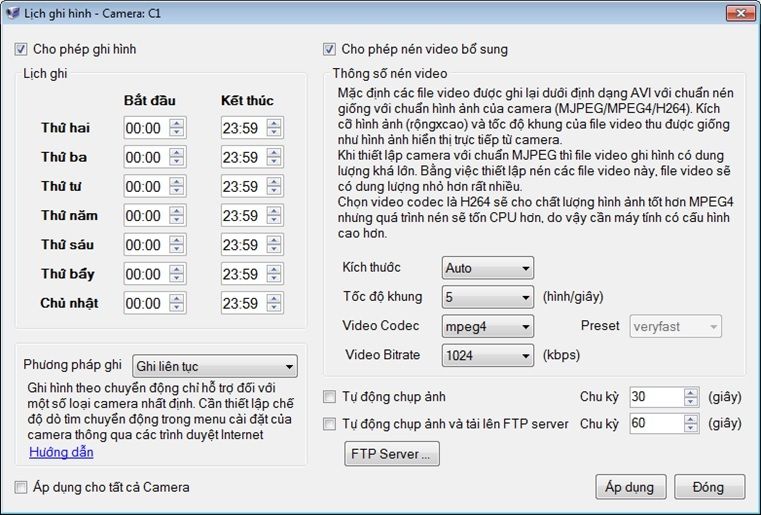
Task: Enable Tự động chụp ảnh checkbox
Action: pyautogui.click(x=329, y=397)
